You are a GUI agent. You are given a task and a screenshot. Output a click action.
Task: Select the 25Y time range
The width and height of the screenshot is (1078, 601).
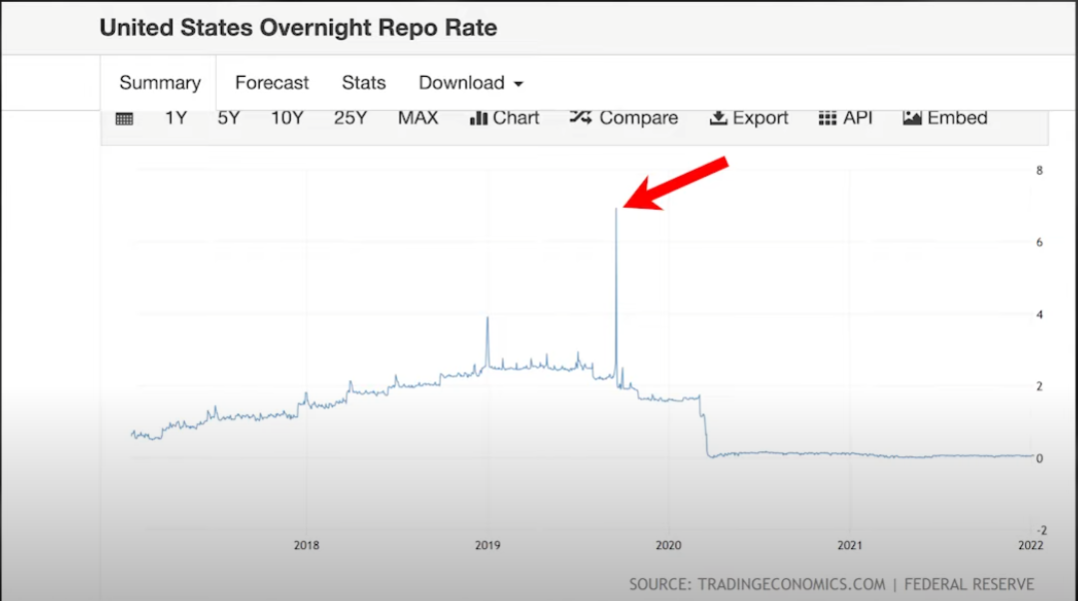[350, 118]
